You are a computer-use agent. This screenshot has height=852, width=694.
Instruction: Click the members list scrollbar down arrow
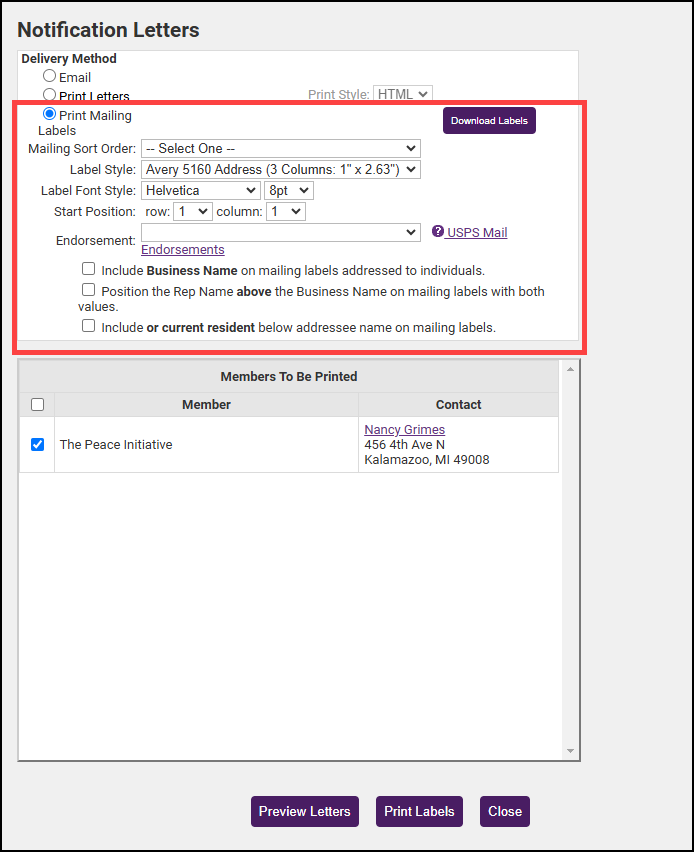pyautogui.click(x=570, y=751)
